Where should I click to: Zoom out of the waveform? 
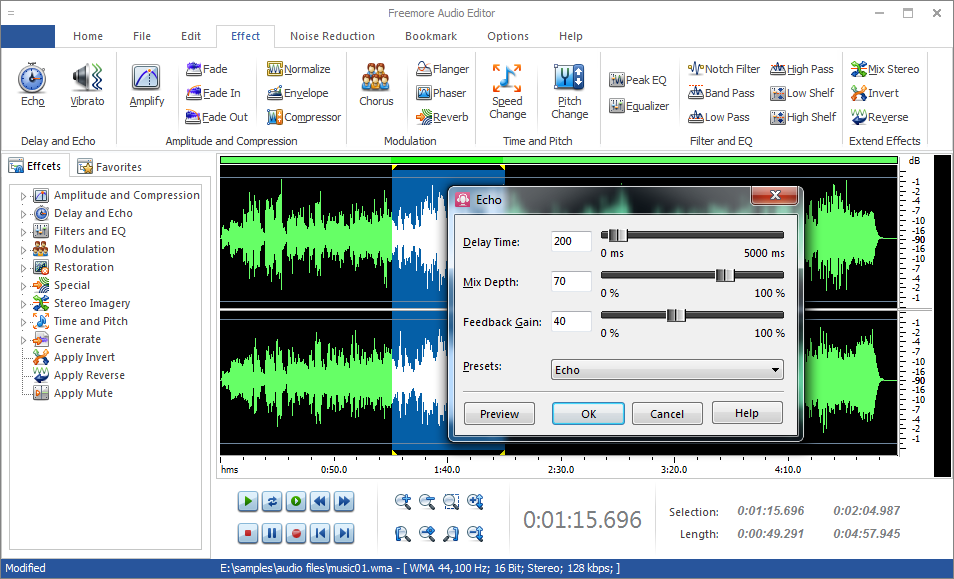[x=427, y=501]
